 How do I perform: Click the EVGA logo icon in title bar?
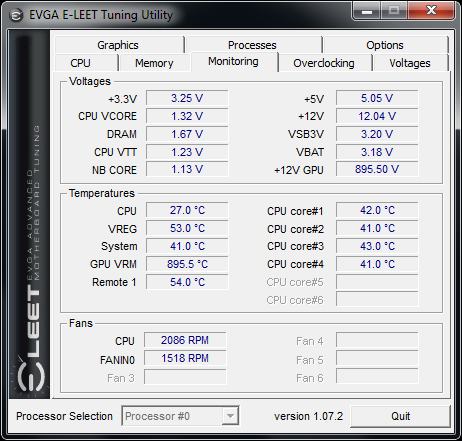point(16,15)
